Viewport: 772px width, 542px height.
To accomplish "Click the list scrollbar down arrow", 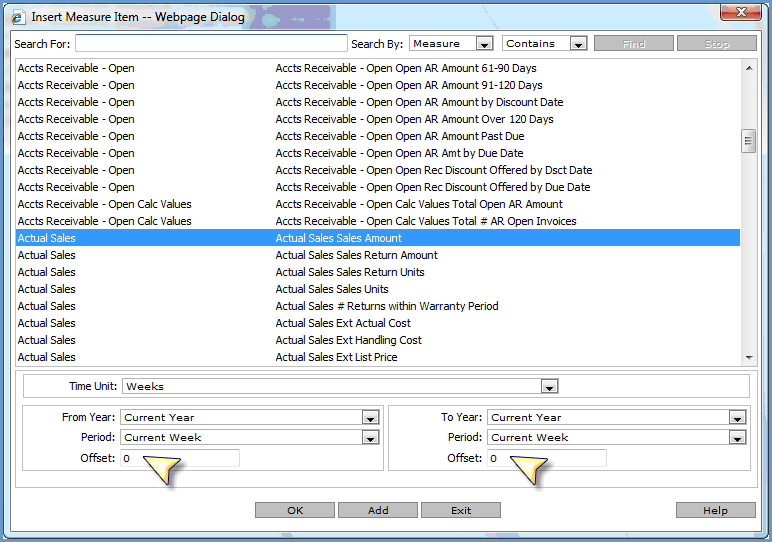I will [748, 357].
